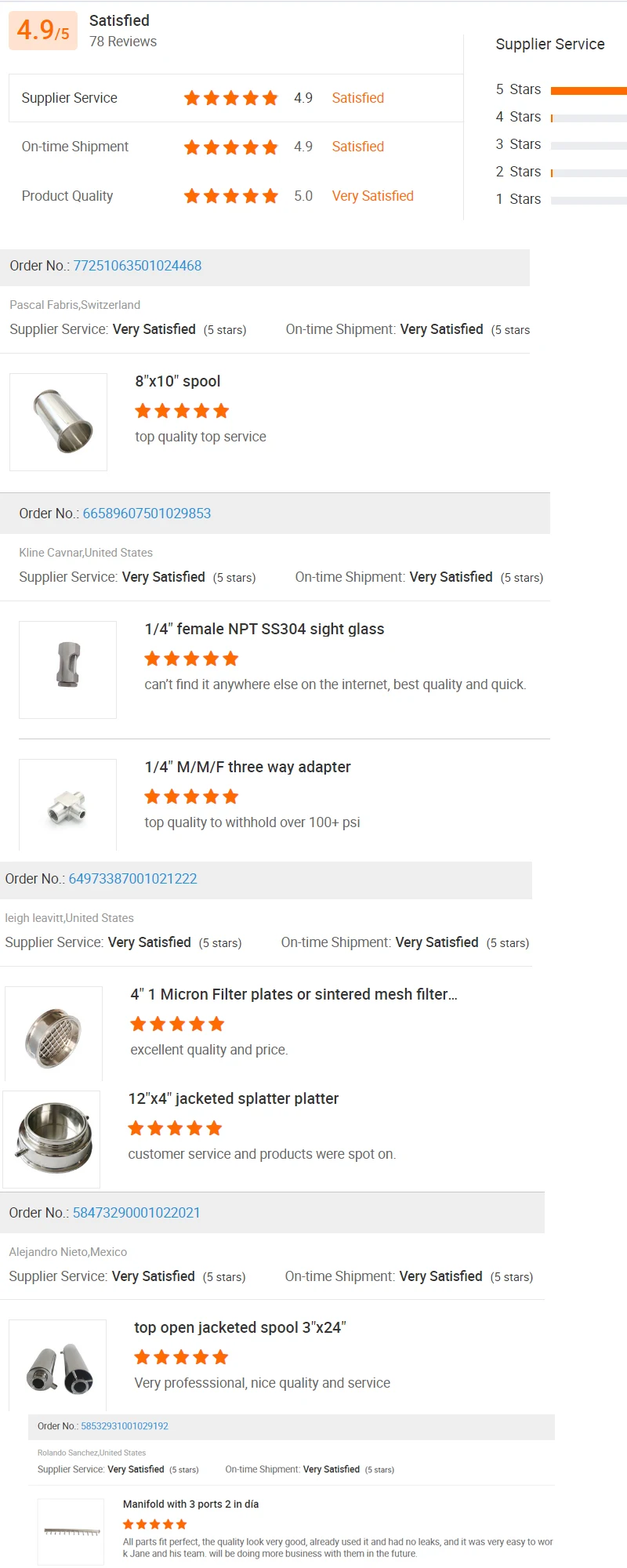Click the three way adapter product image
Screen dimensions: 627x1568
(67, 806)
